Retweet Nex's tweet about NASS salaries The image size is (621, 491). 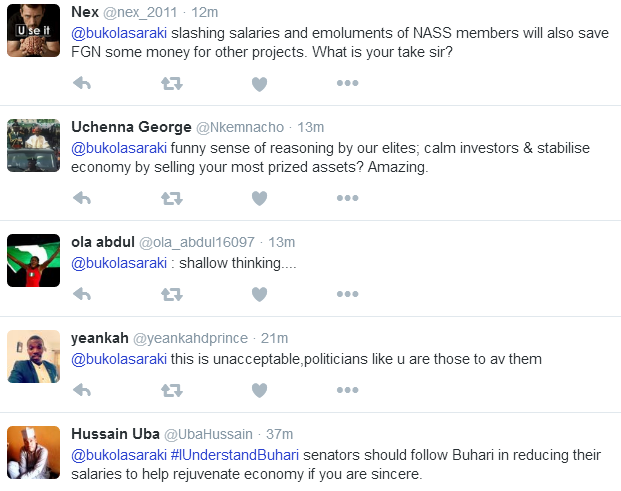[x=171, y=84]
